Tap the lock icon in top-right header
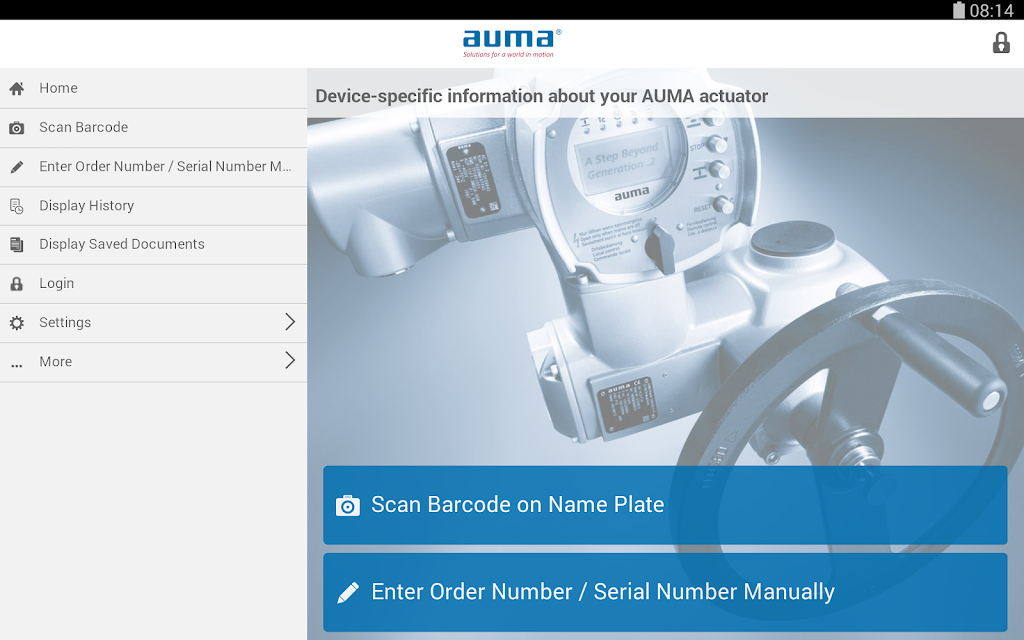Screen dimensions: 1024x640 [1001, 43]
